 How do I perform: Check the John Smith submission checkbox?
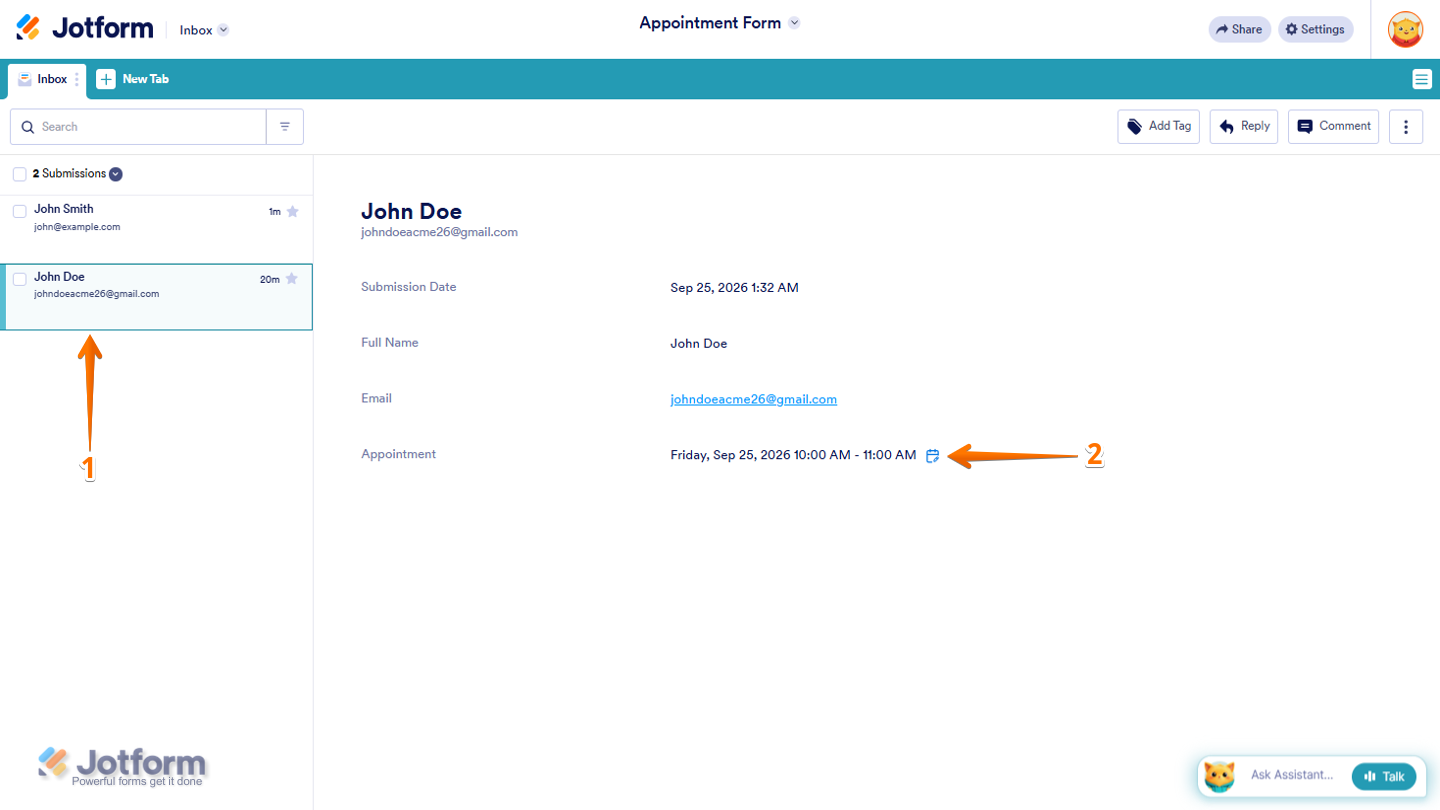point(20,211)
